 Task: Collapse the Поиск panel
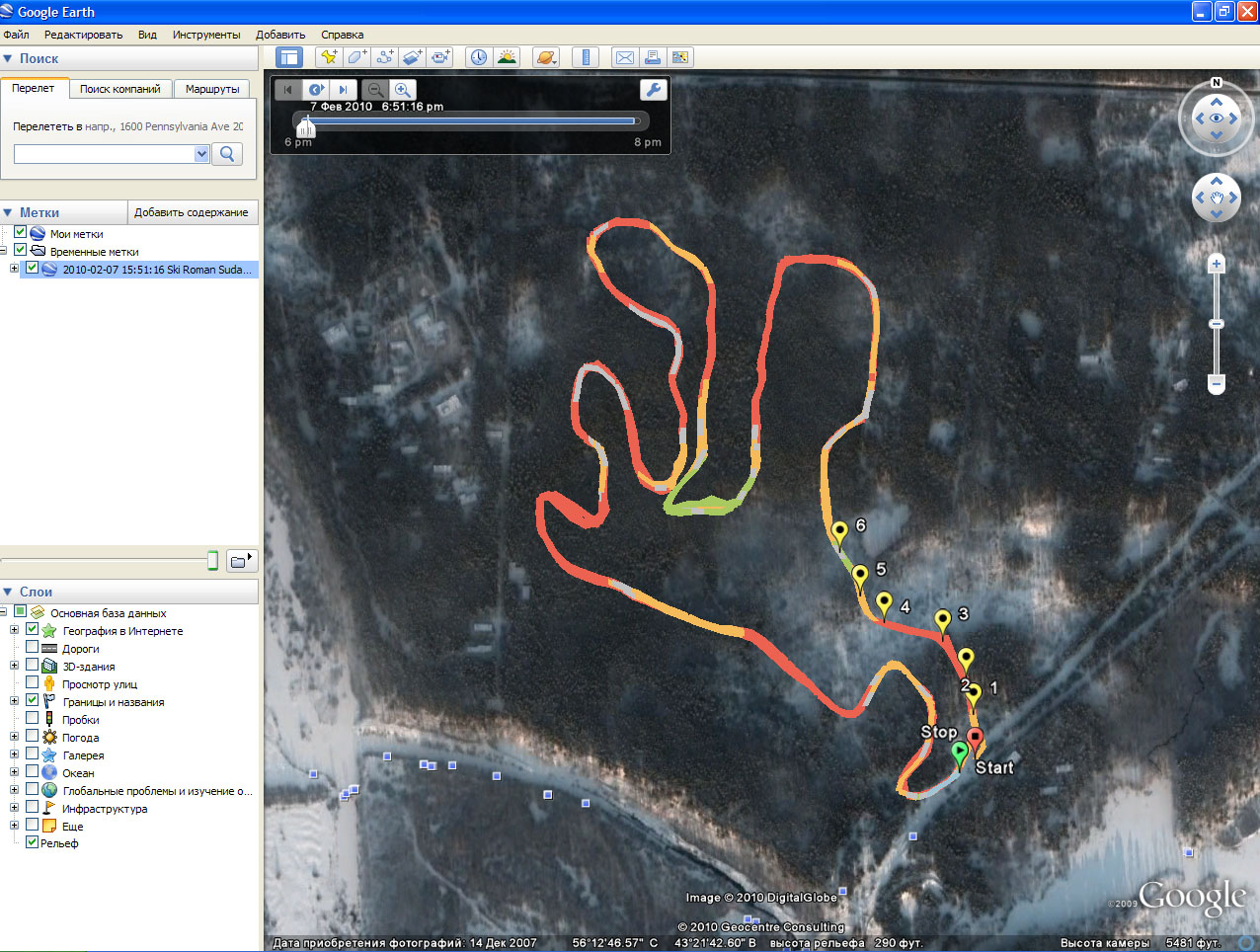(8, 58)
